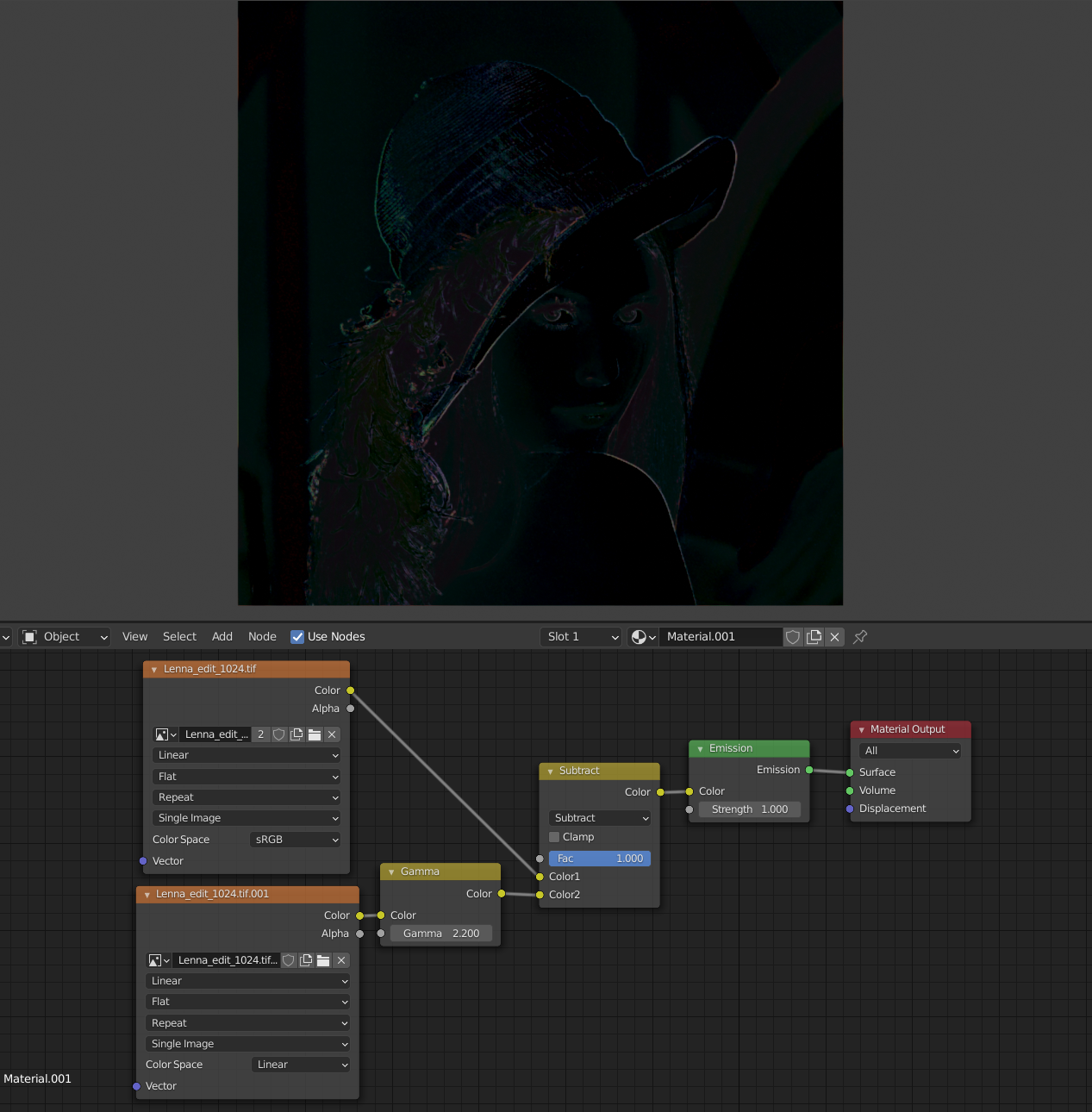The height and width of the screenshot is (1112, 1092).
Task: Unlink Material.001 with the header X icon
Action: (834, 637)
